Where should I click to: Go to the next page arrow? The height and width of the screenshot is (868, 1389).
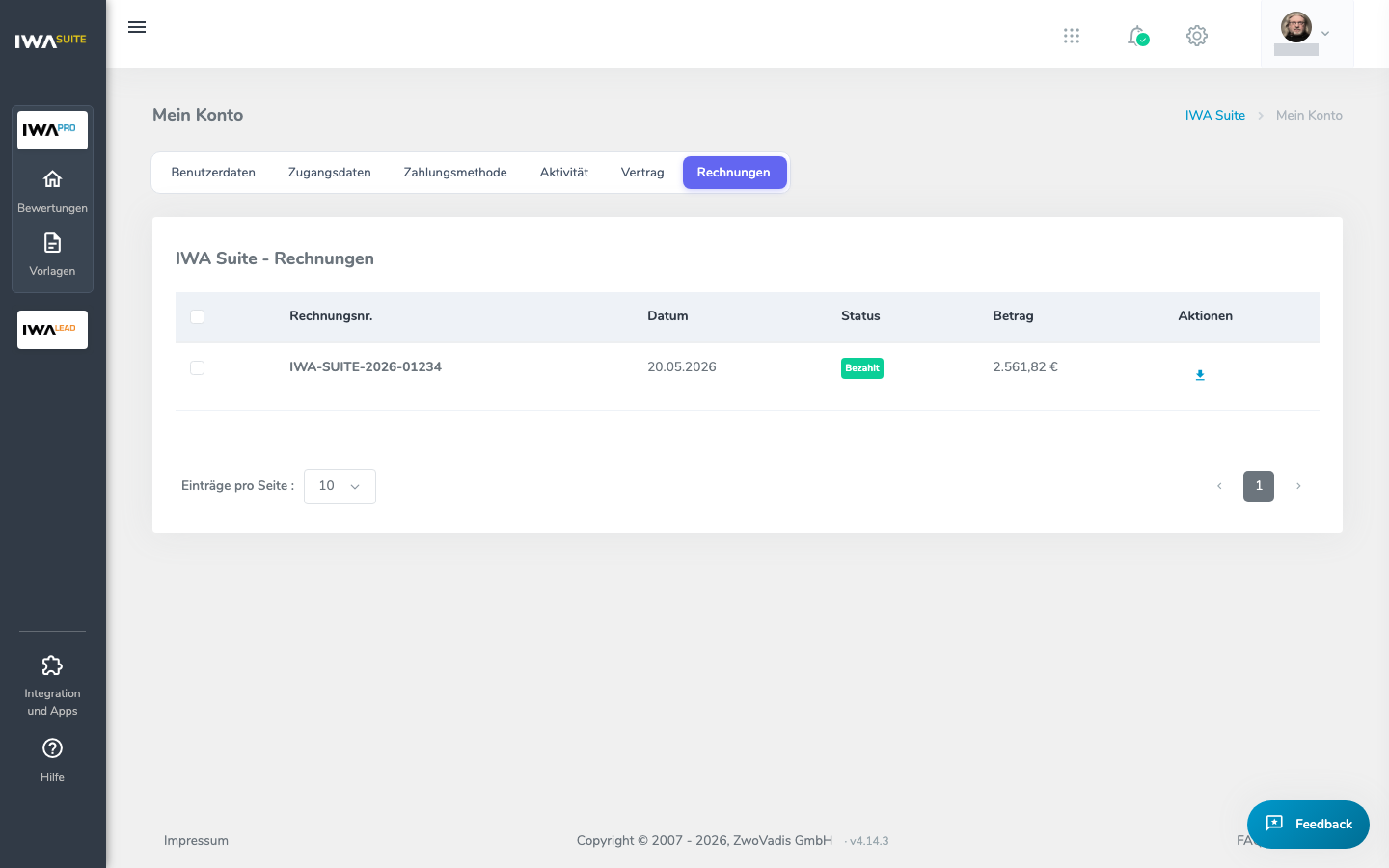click(x=1298, y=486)
